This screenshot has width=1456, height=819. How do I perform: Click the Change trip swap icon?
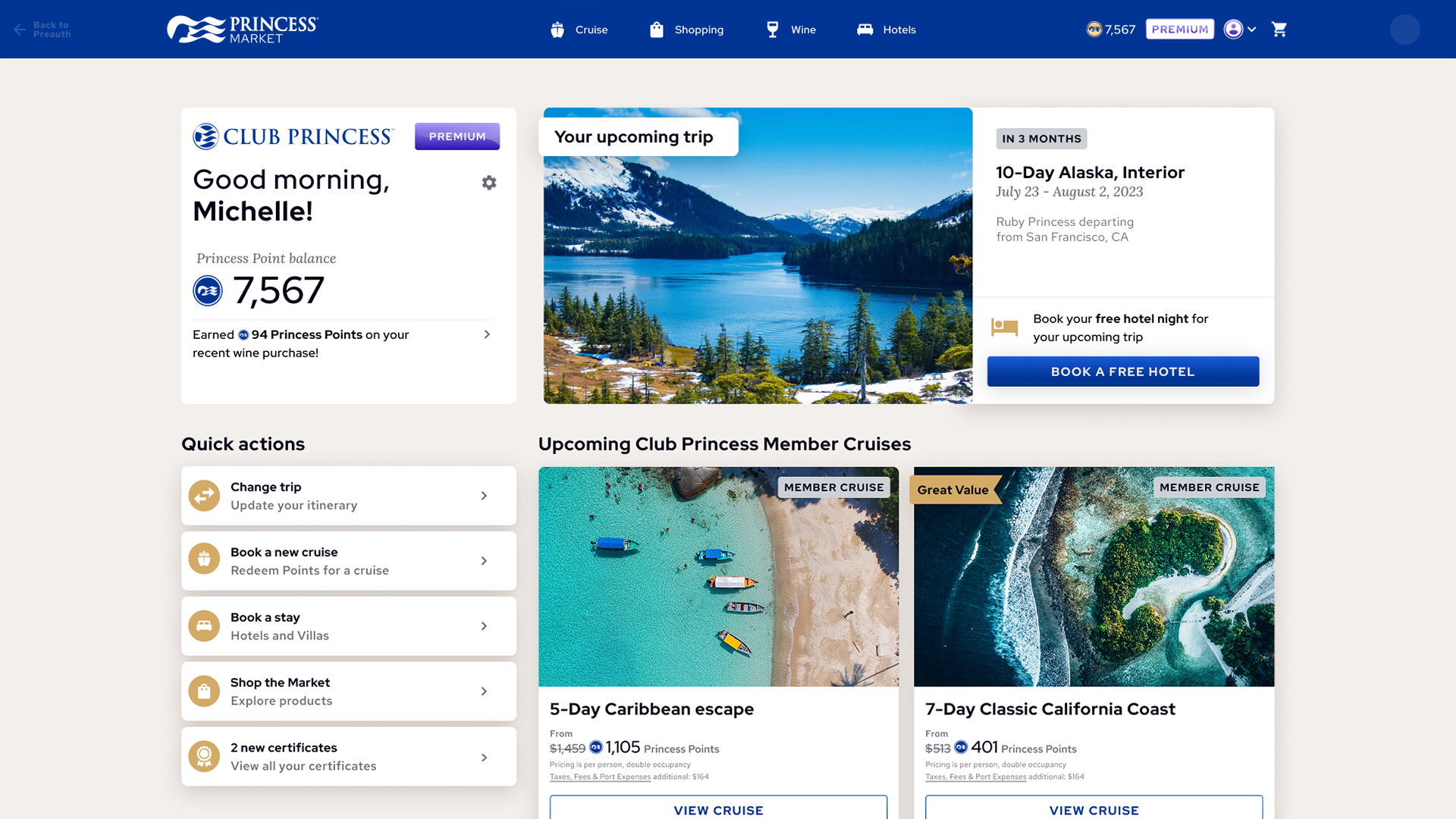(204, 496)
